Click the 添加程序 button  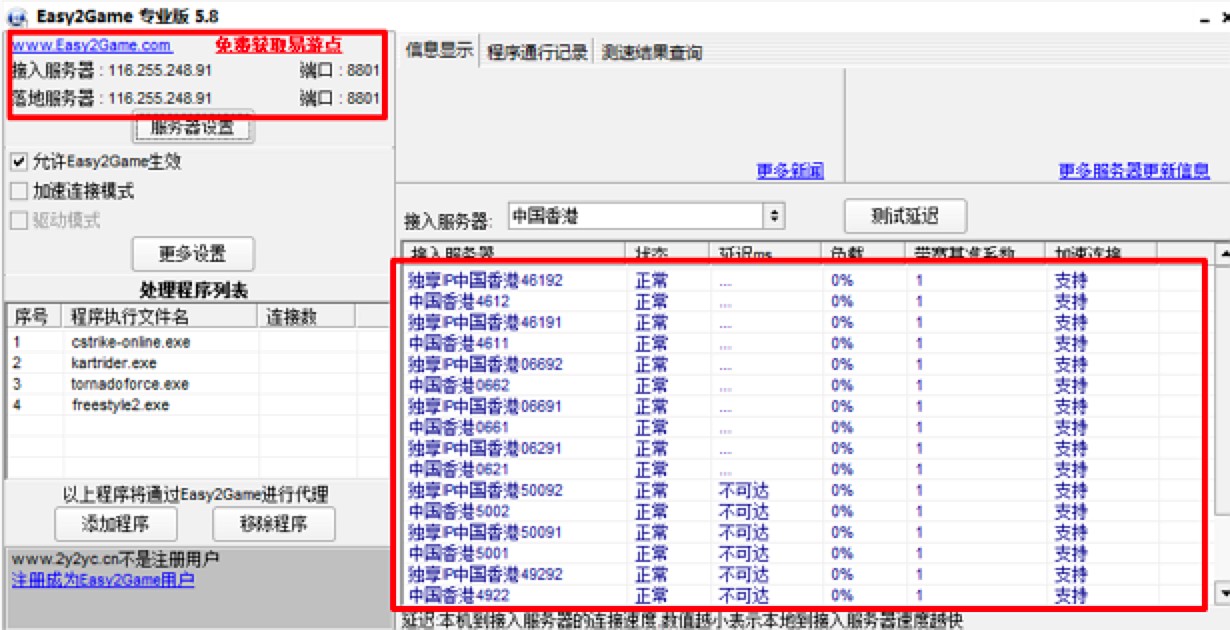pos(116,523)
